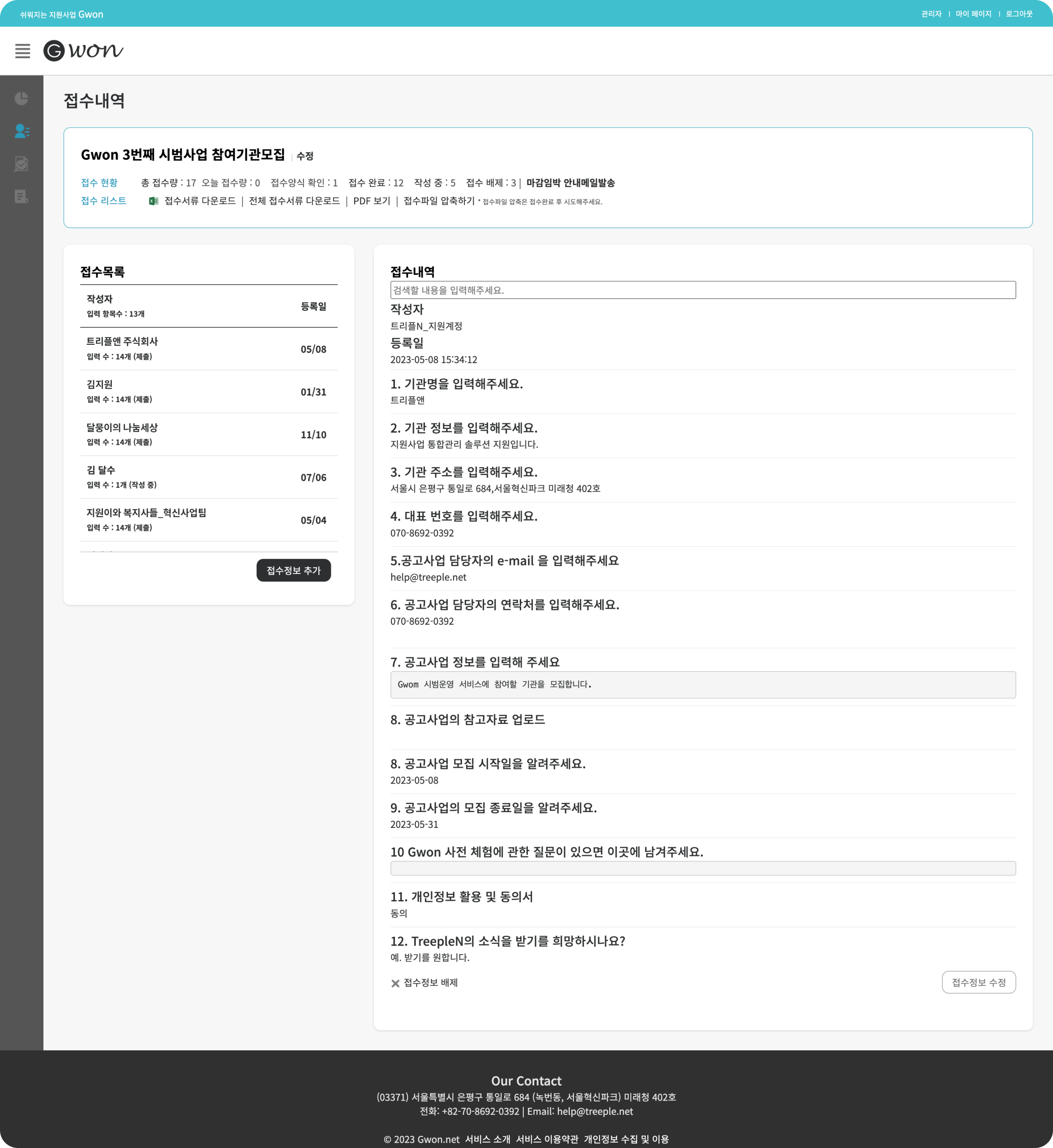The width and height of the screenshot is (1053, 1148).
Task: Click 로그아웃 to sign out
Action: click(1019, 14)
